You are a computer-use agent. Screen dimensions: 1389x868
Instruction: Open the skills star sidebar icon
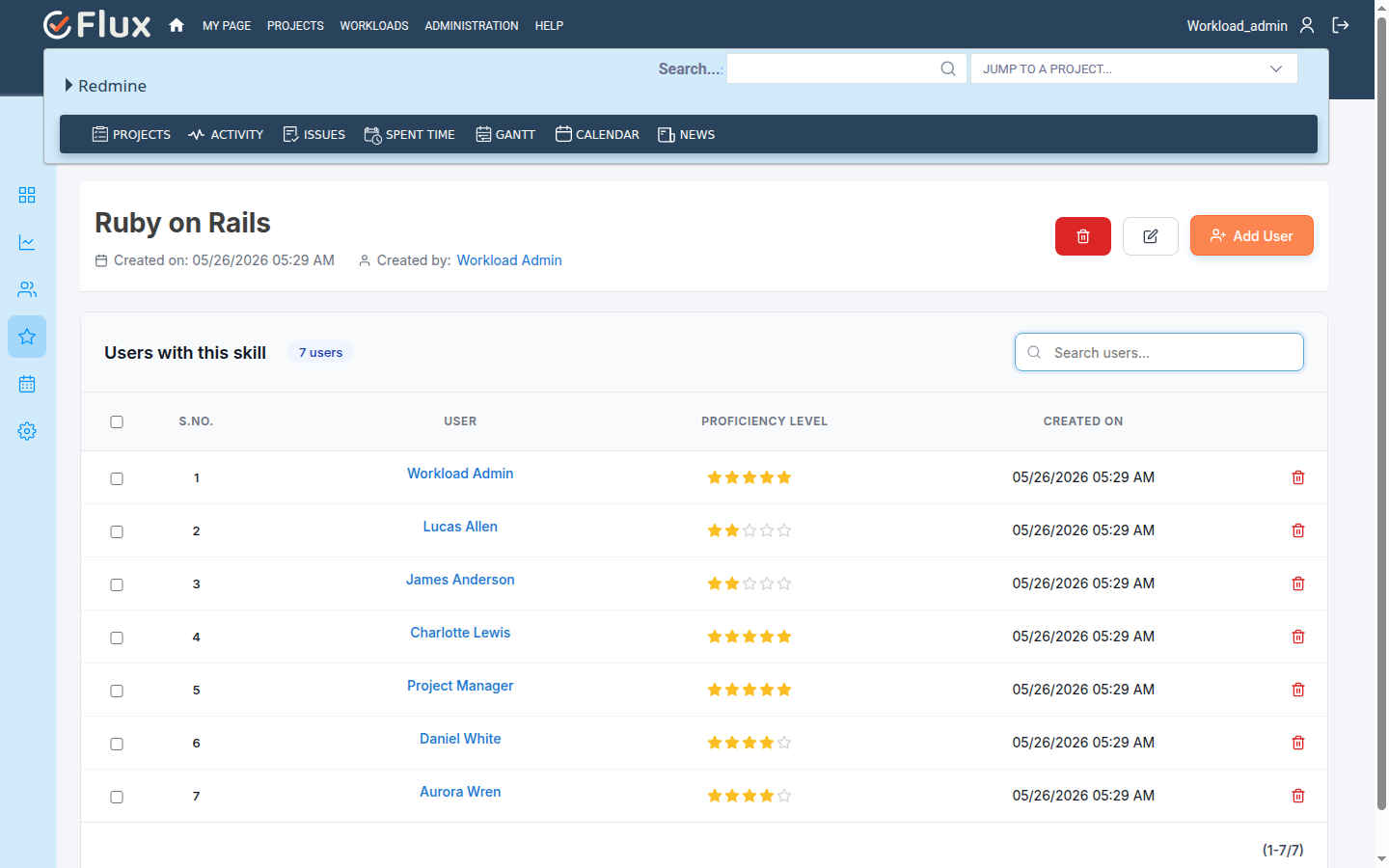coord(27,337)
